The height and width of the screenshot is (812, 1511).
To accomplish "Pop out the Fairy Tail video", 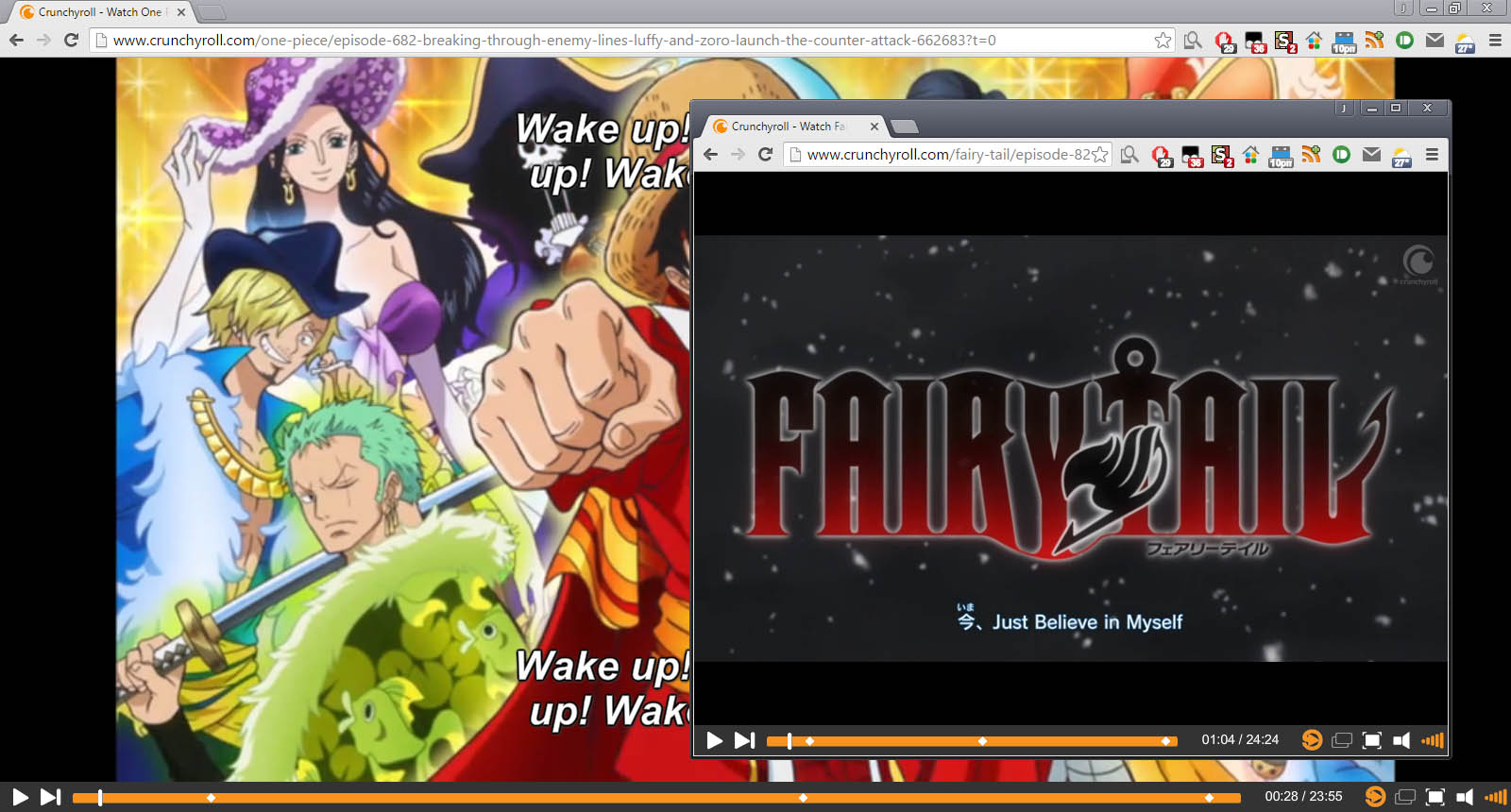I will (1342, 740).
